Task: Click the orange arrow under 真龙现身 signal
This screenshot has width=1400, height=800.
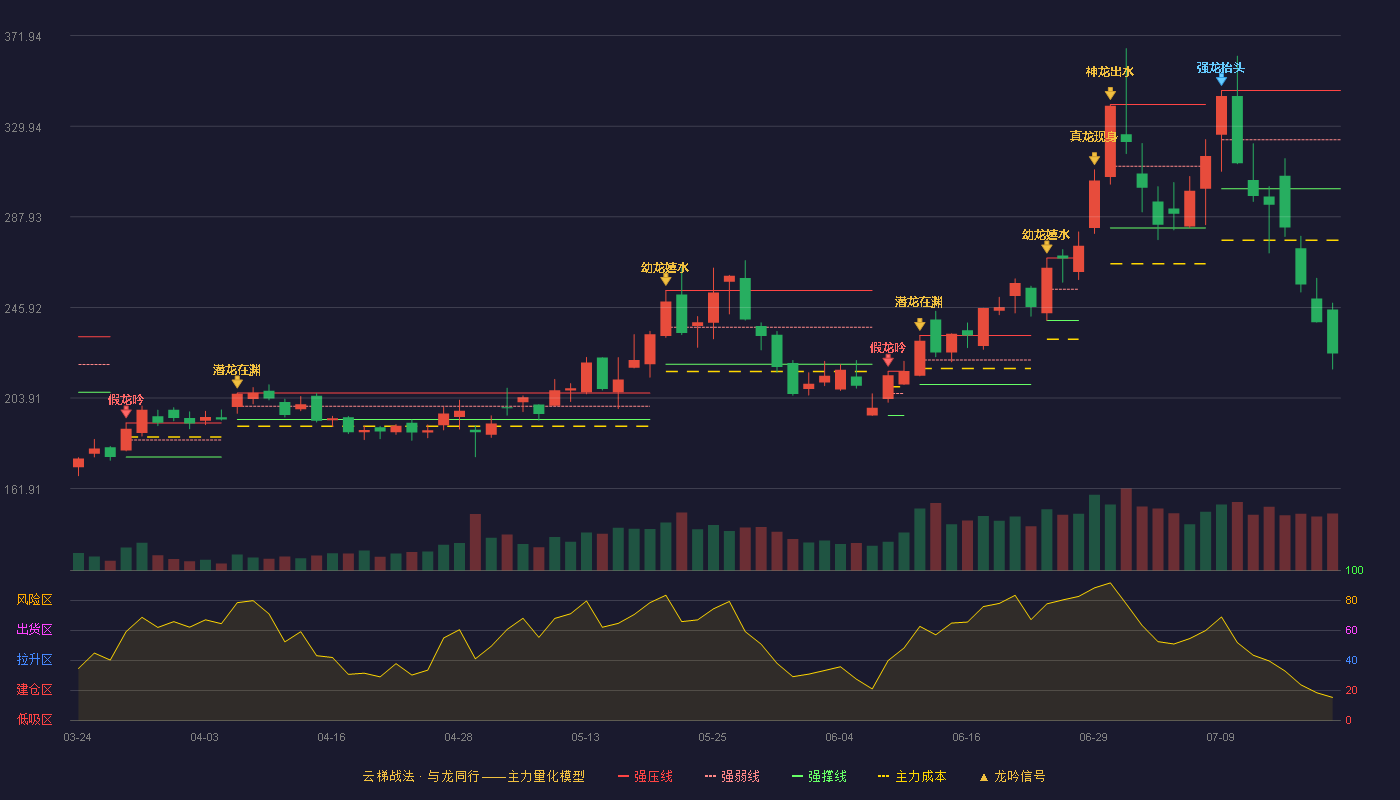Action: (1094, 158)
